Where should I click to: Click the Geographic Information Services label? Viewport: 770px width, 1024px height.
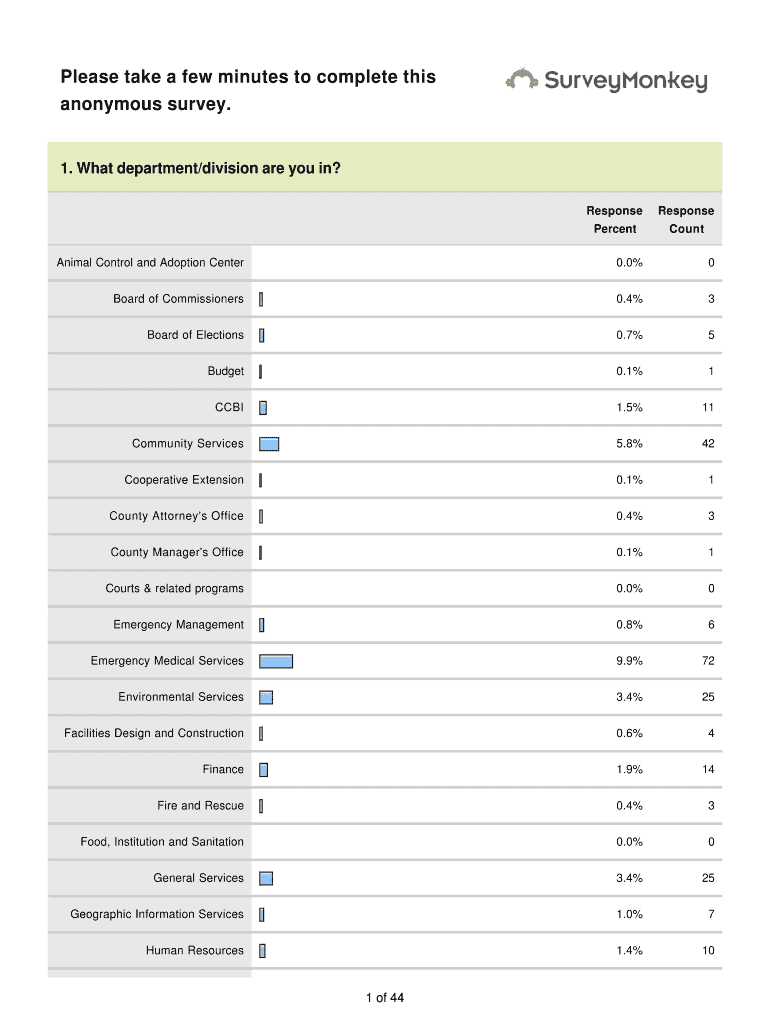[x=157, y=914]
